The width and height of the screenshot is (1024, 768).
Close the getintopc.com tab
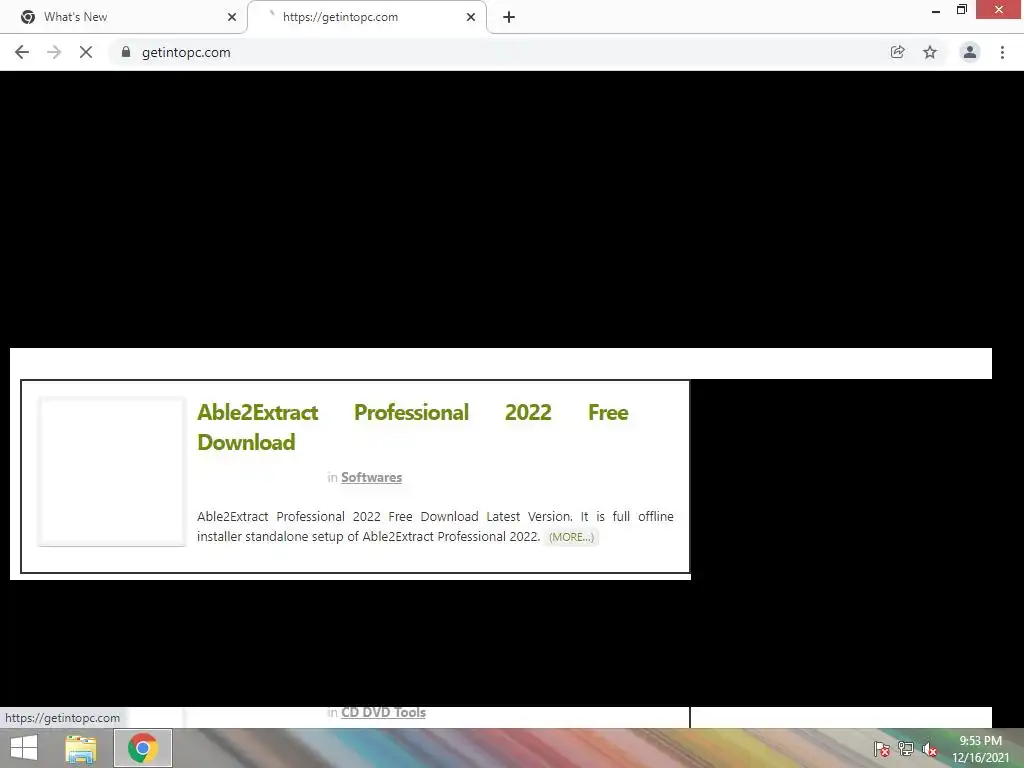(x=471, y=17)
